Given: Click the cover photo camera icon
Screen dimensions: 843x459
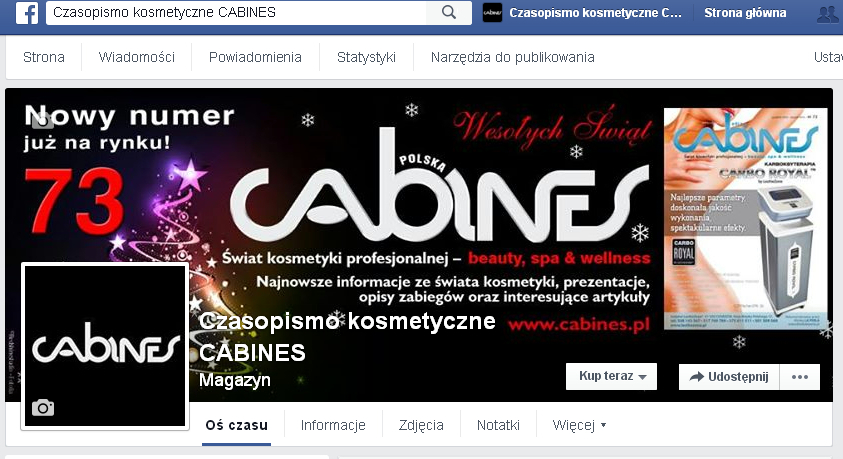Looking at the screenshot, I should pyautogui.click(x=42, y=120).
